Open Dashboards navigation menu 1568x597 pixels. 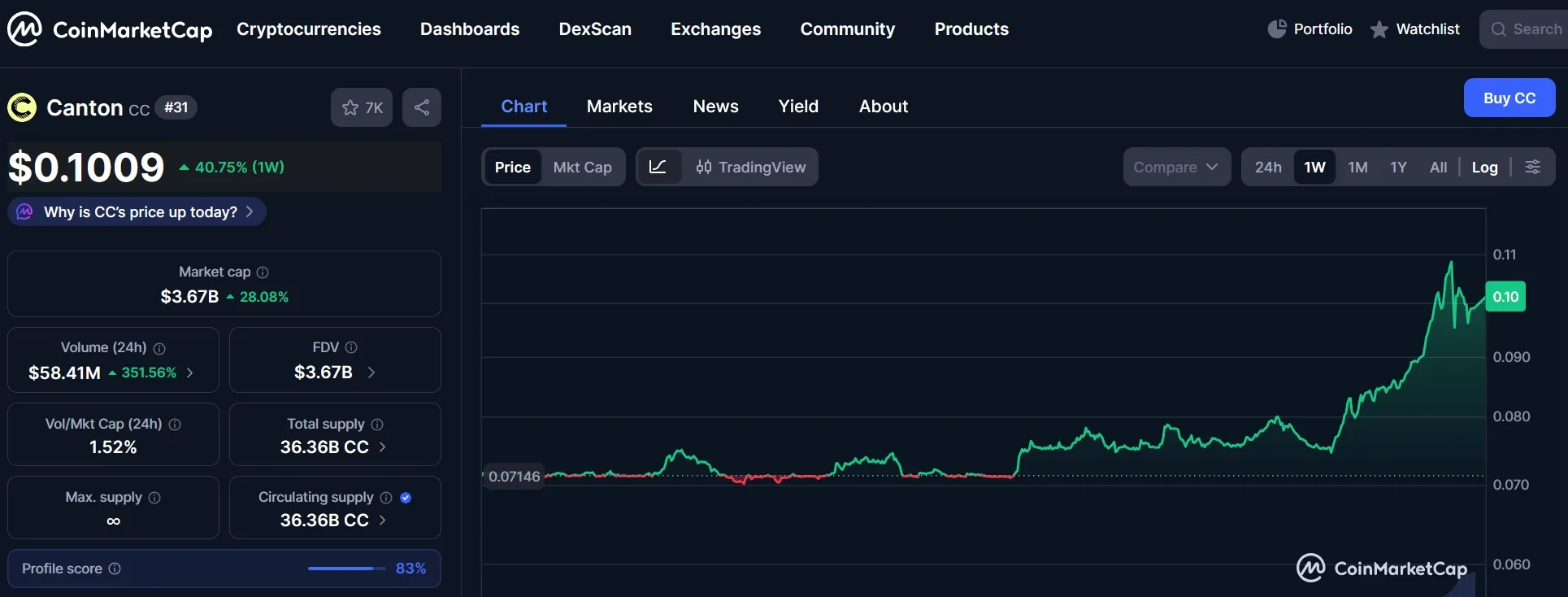pos(470,29)
